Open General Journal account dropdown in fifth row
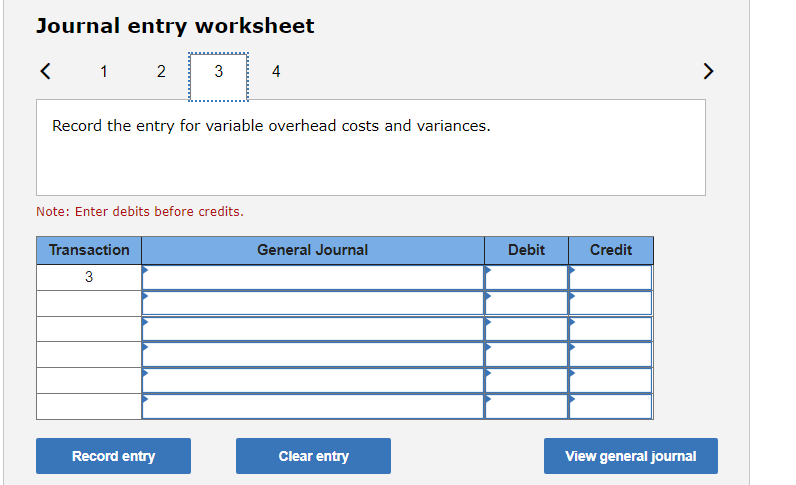Viewport: 796px width, 485px height. pos(313,380)
